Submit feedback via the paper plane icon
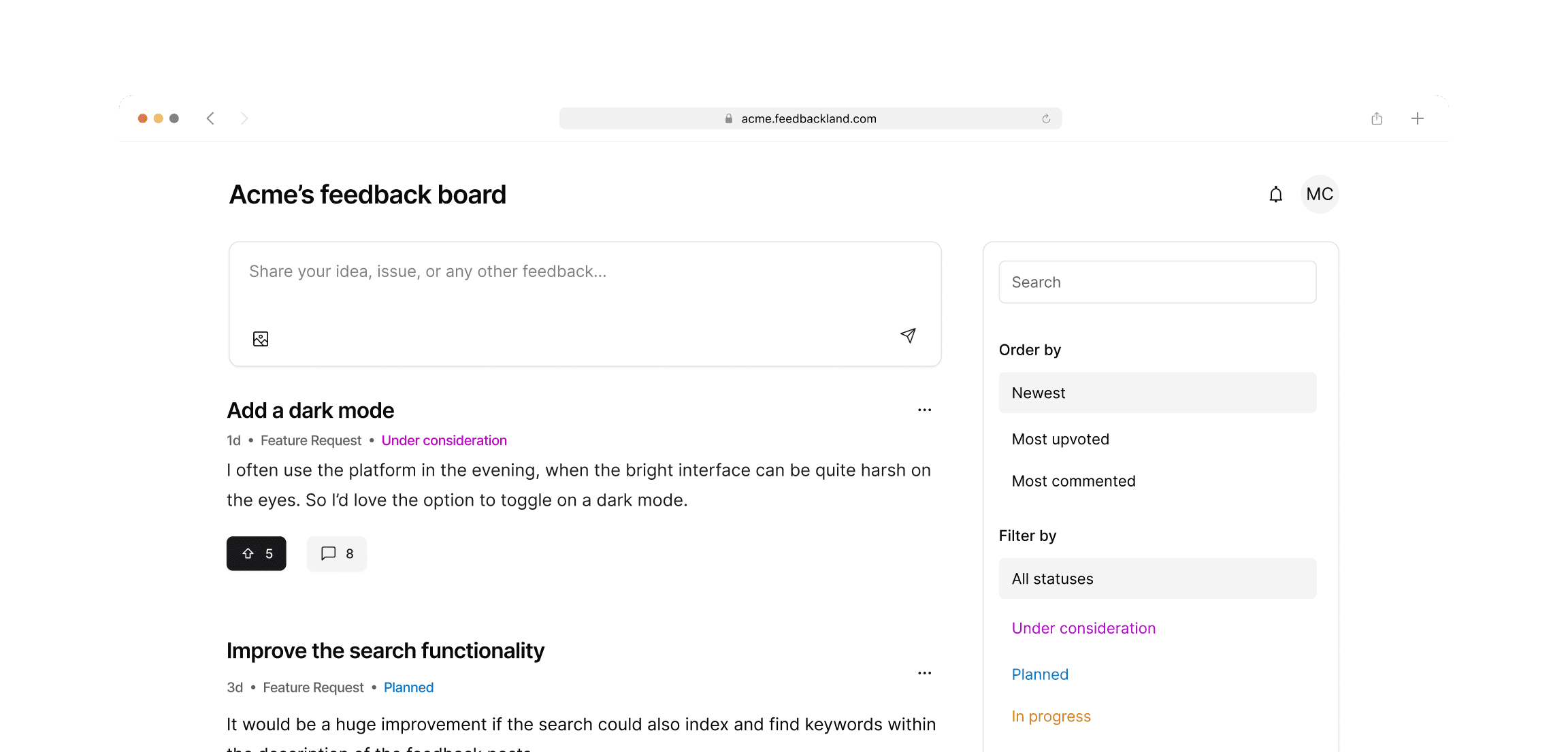The width and height of the screenshot is (1568, 752). tap(909, 336)
